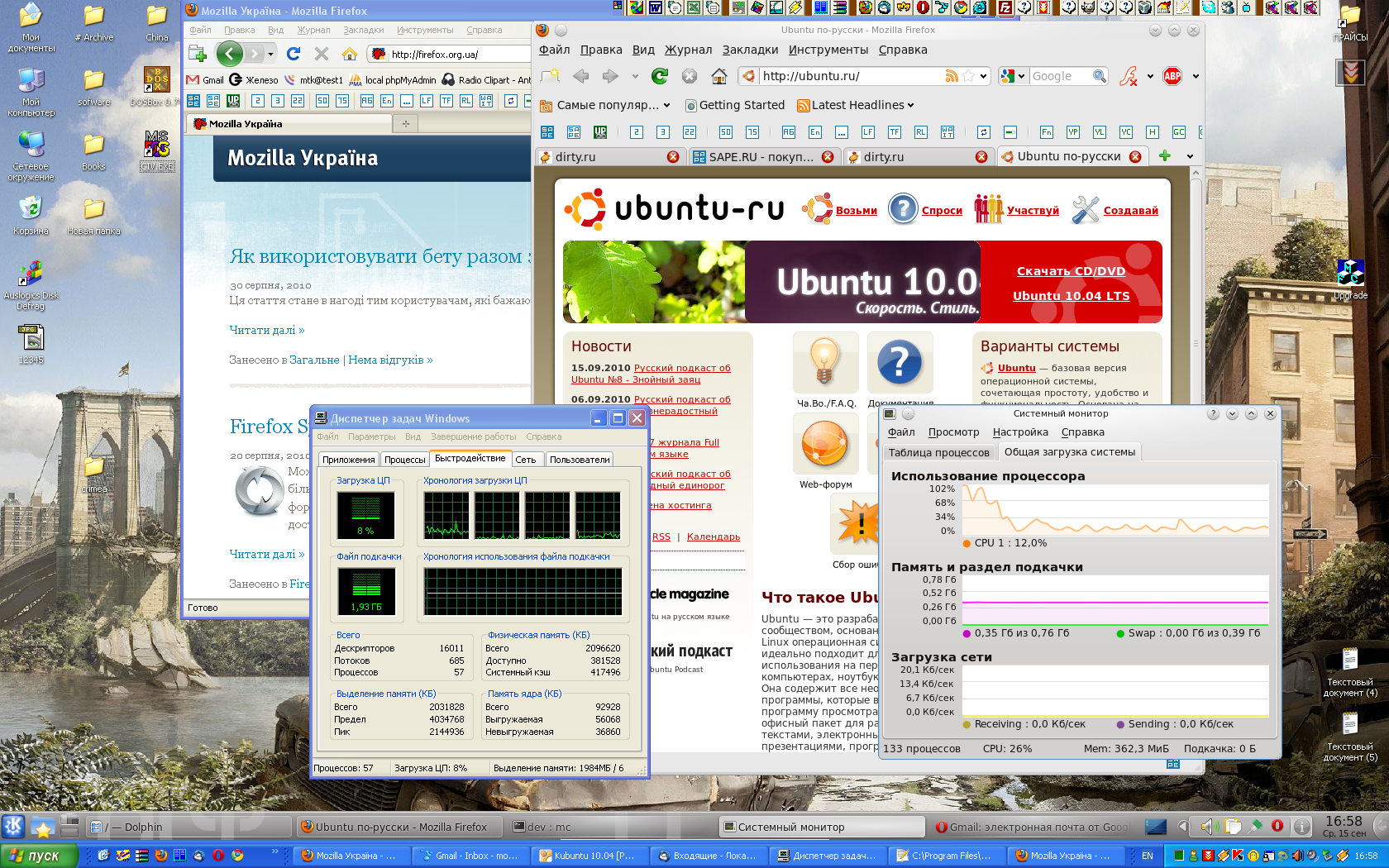Open a new tab with green plus icon
The width and height of the screenshot is (1389, 868).
pos(1165,156)
